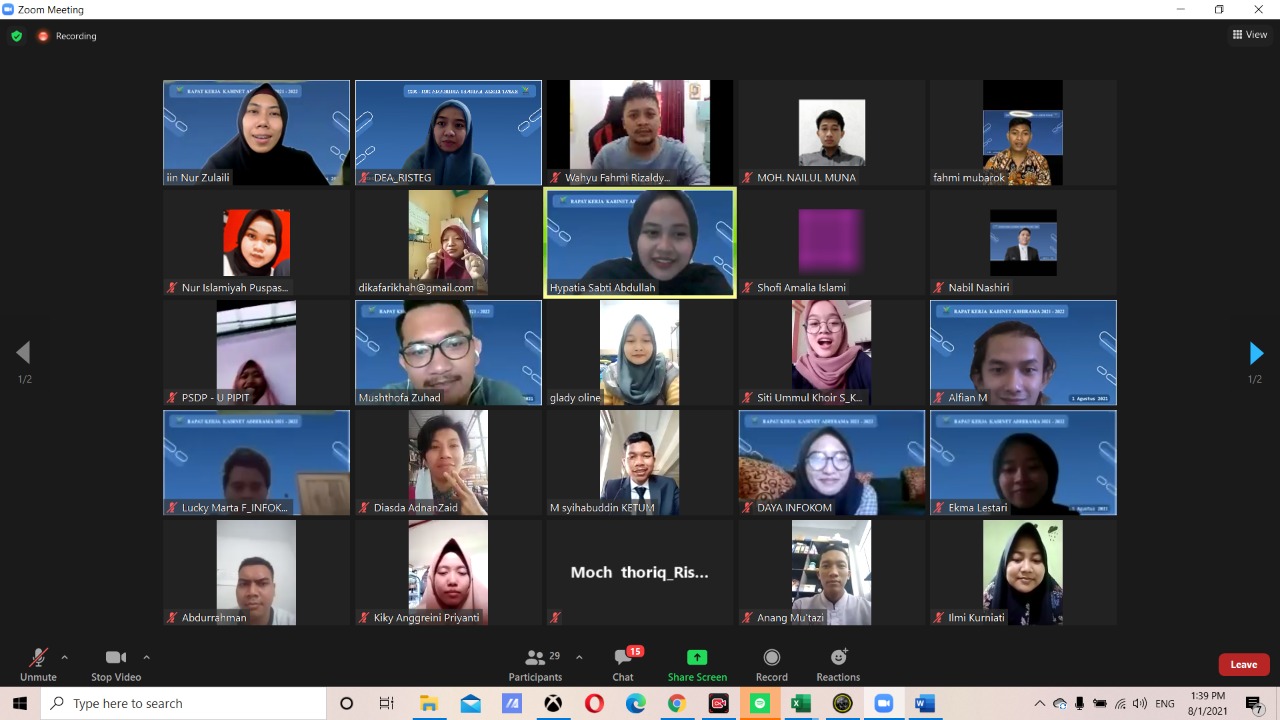Select Shofi Amalia Islami's purple avatar tile

tap(831, 242)
